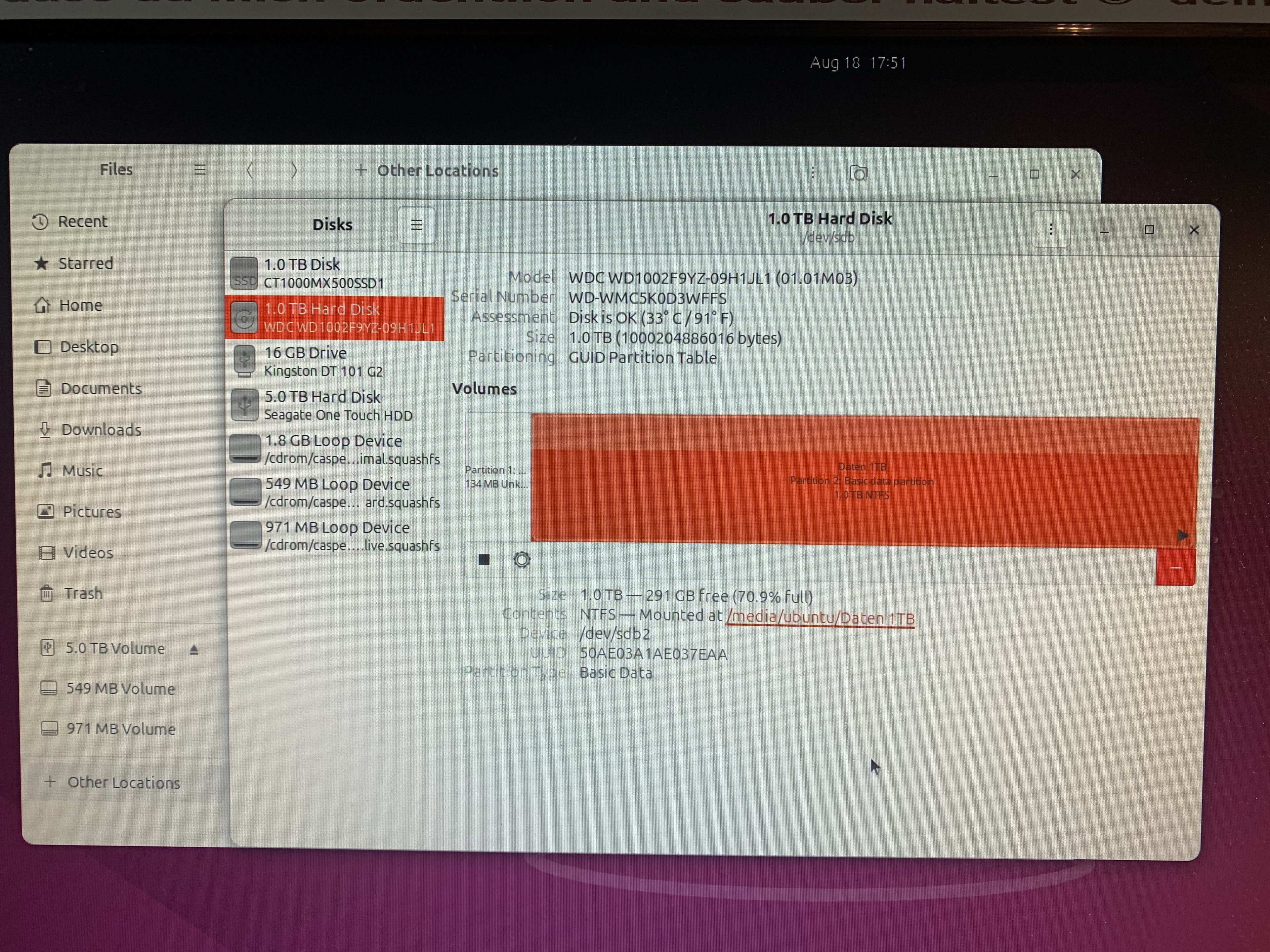Image resolution: width=1270 pixels, height=952 pixels.
Task: Open Trash in Files sidebar
Action: (x=83, y=593)
